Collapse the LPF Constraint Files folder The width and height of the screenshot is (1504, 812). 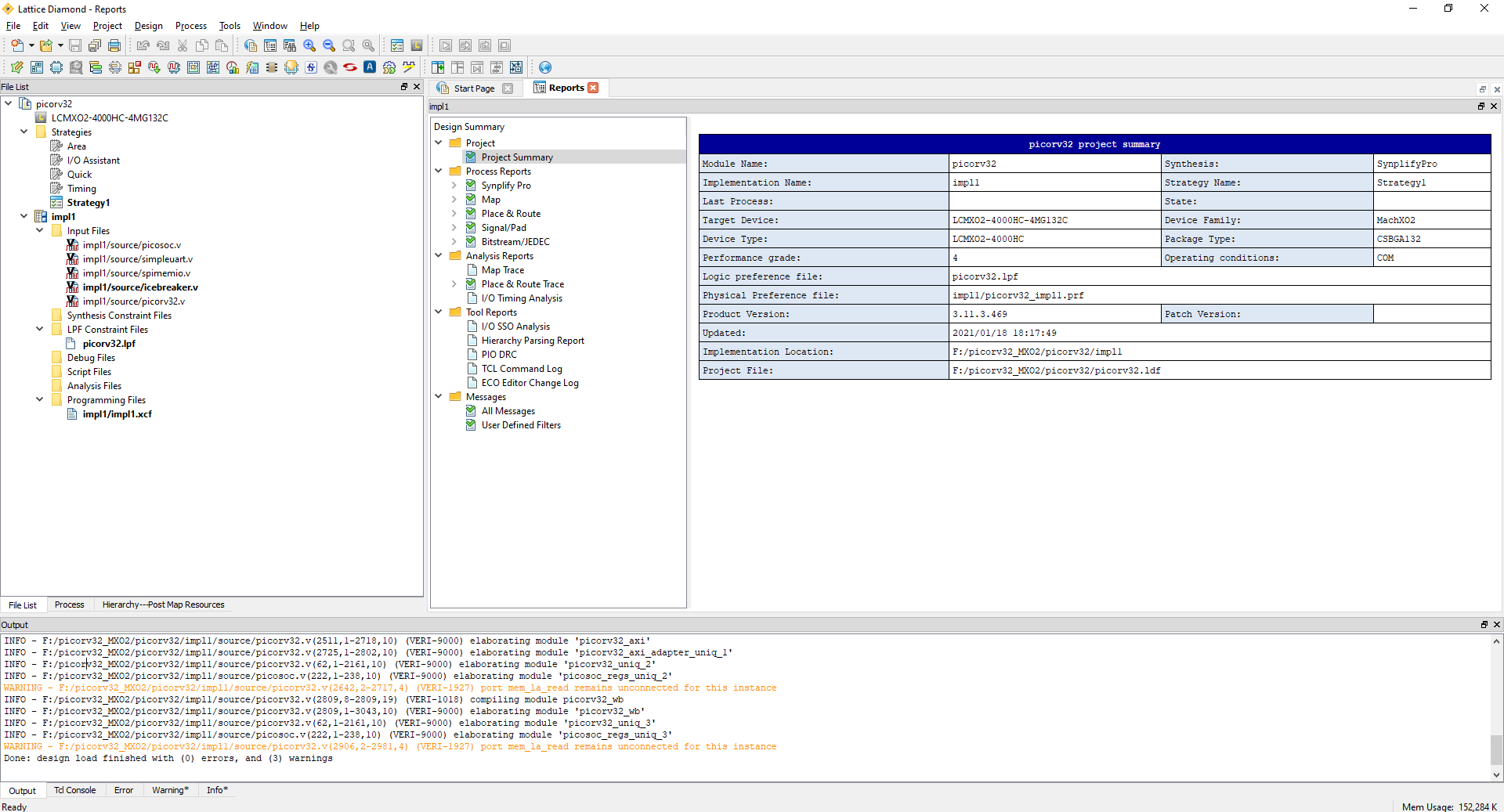pyautogui.click(x=40, y=329)
